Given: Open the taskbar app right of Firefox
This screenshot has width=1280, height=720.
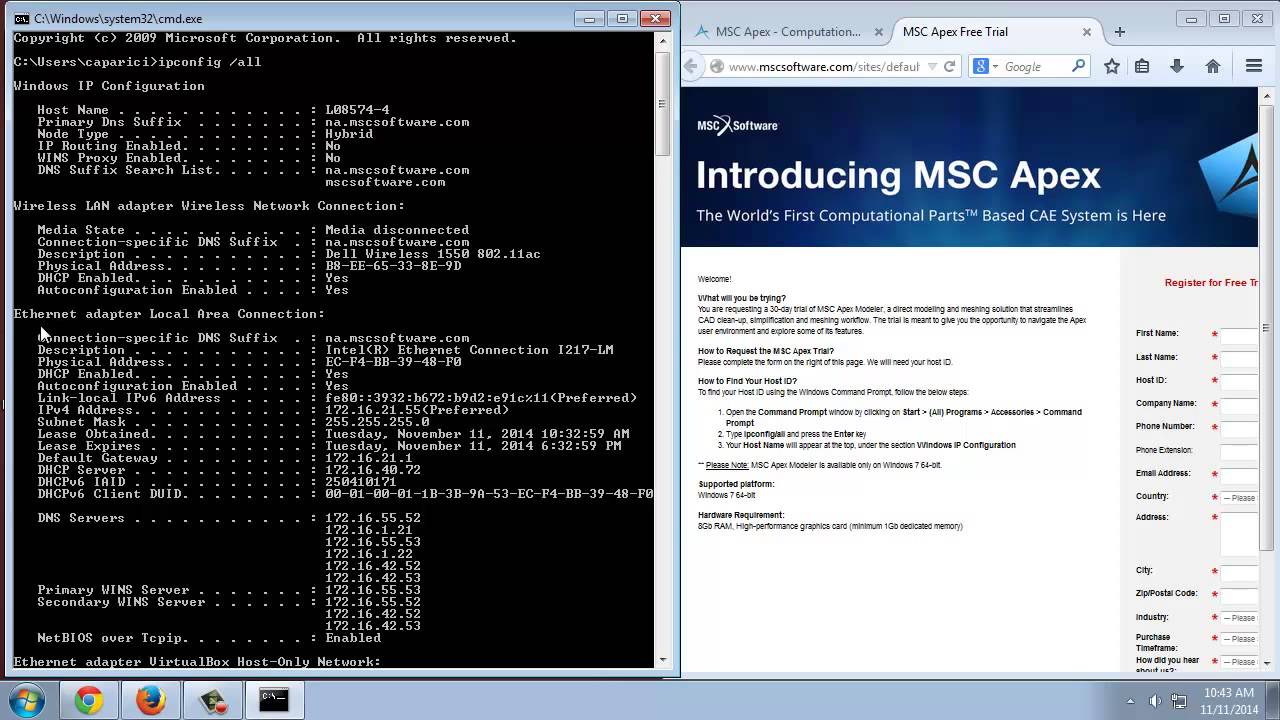Looking at the screenshot, I should pos(212,701).
